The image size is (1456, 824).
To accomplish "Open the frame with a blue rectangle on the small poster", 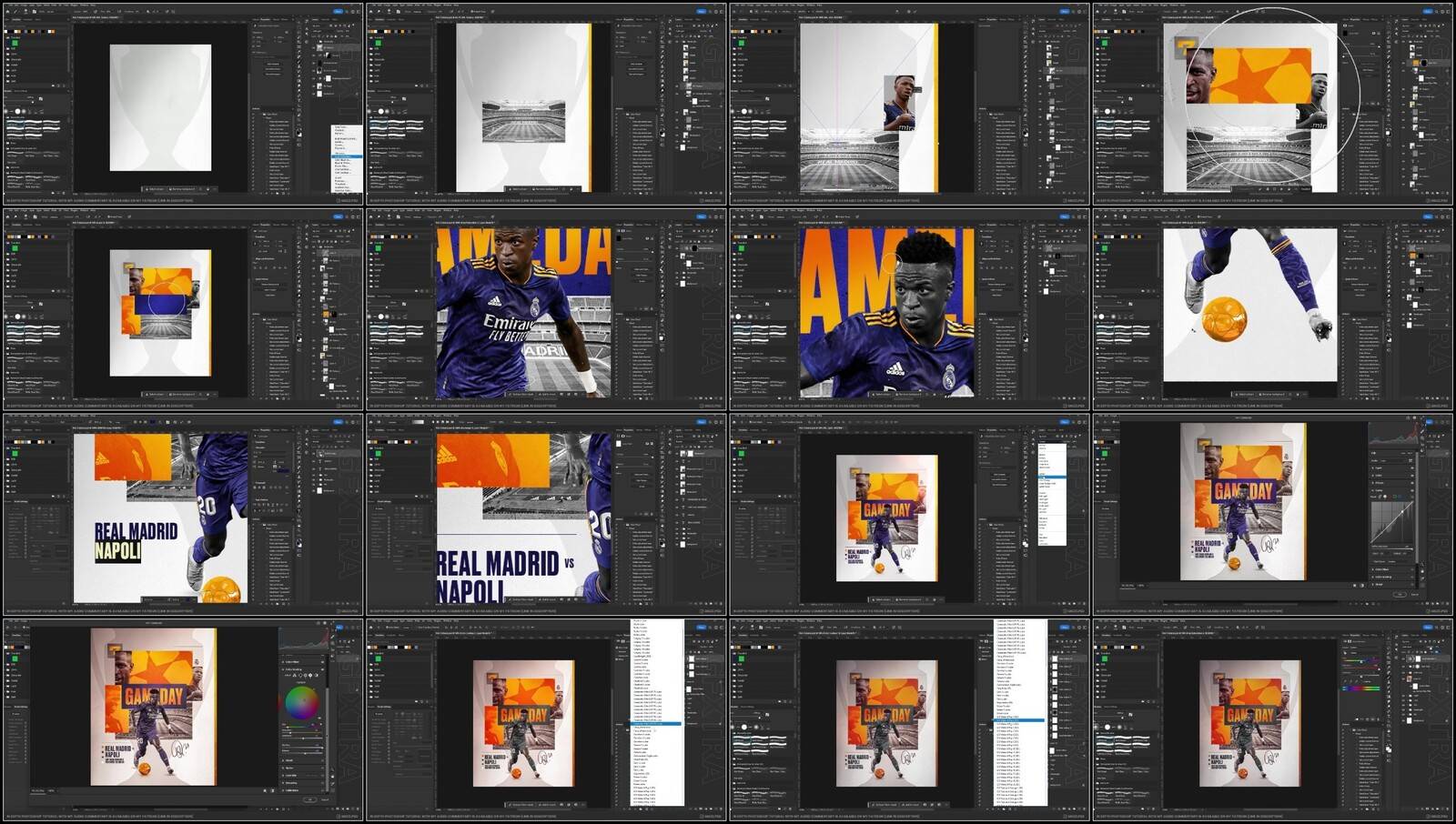I will pyautogui.click(x=182, y=309).
